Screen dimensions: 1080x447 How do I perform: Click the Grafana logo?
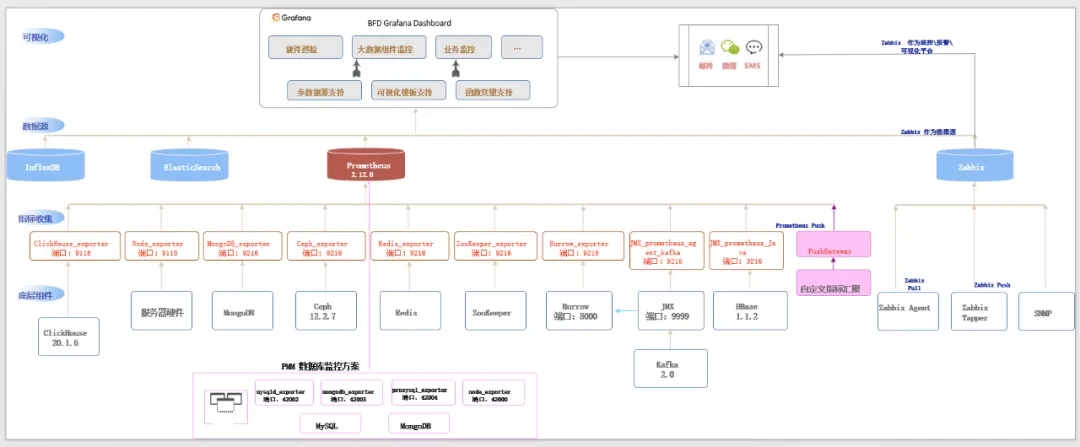(x=277, y=17)
